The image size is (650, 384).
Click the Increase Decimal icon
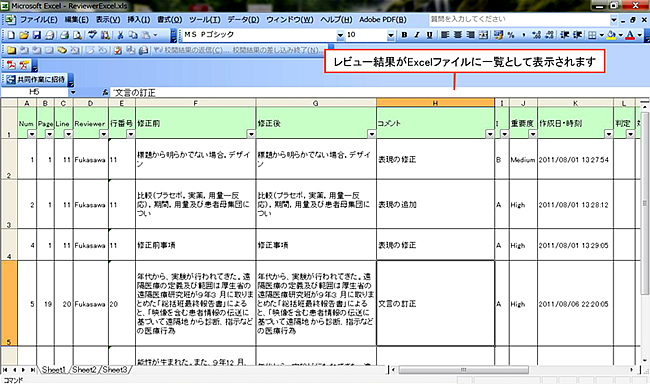(x=536, y=35)
